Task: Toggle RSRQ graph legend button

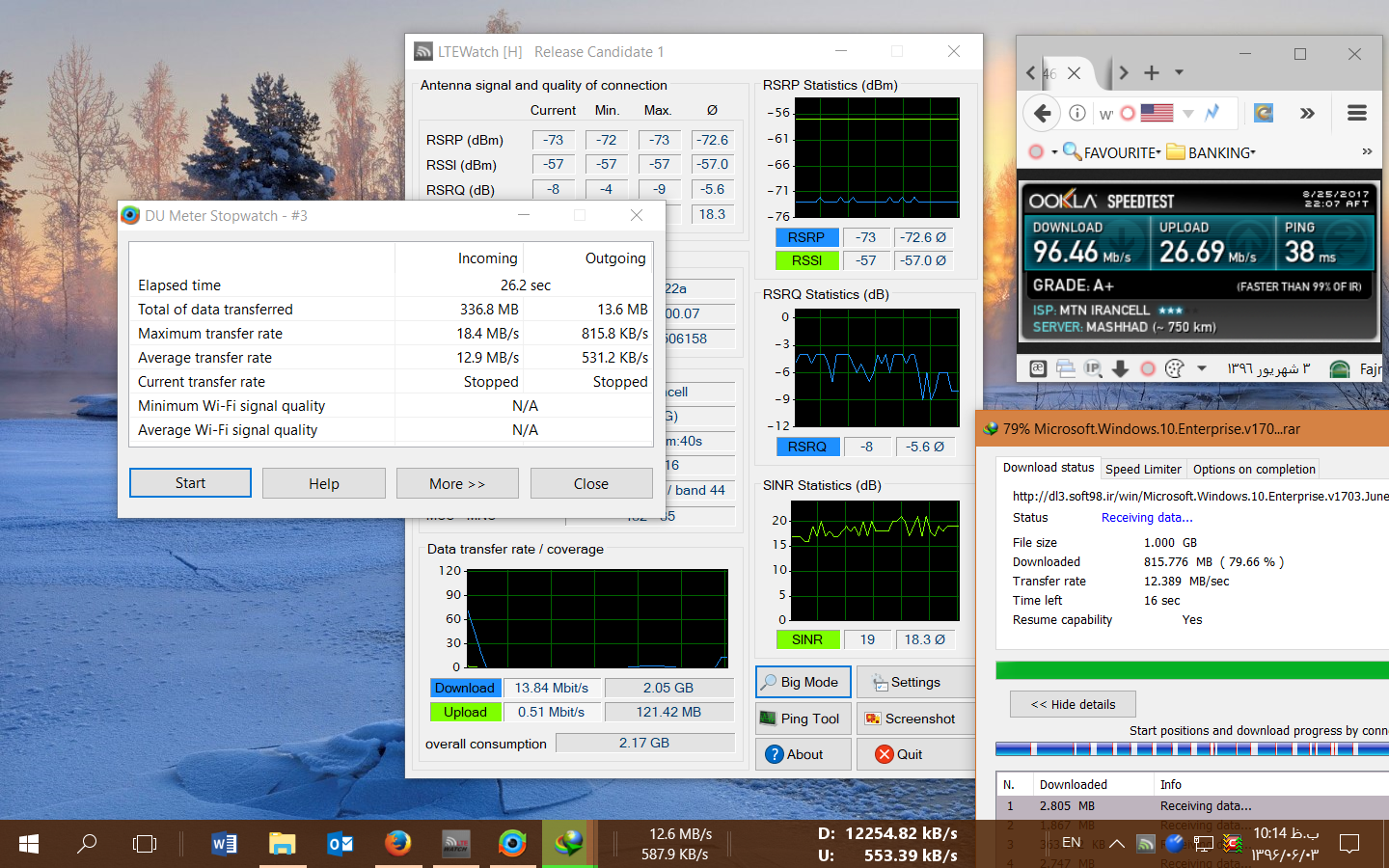Action: (x=806, y=447)
